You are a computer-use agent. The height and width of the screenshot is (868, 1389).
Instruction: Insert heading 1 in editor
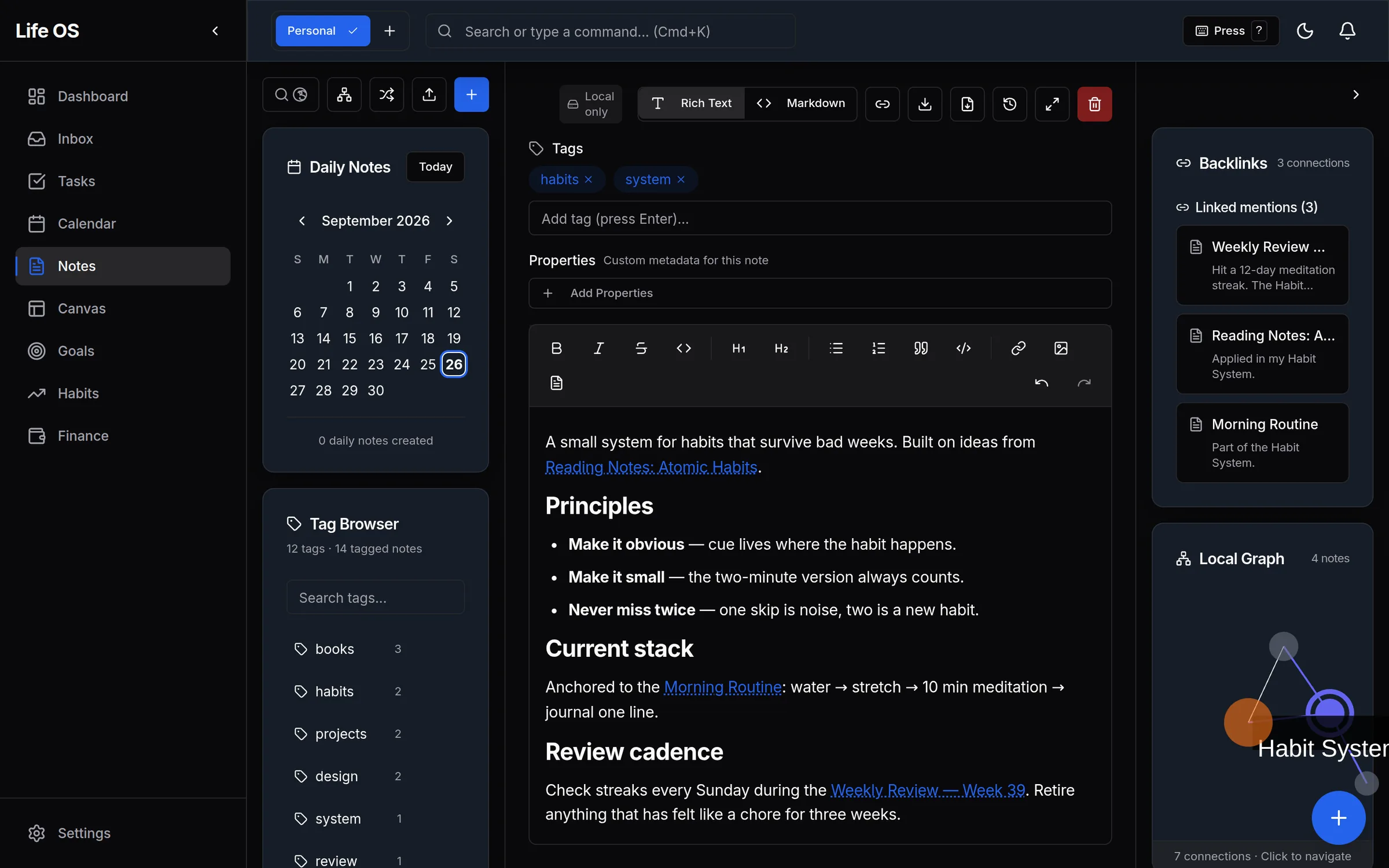738,348
